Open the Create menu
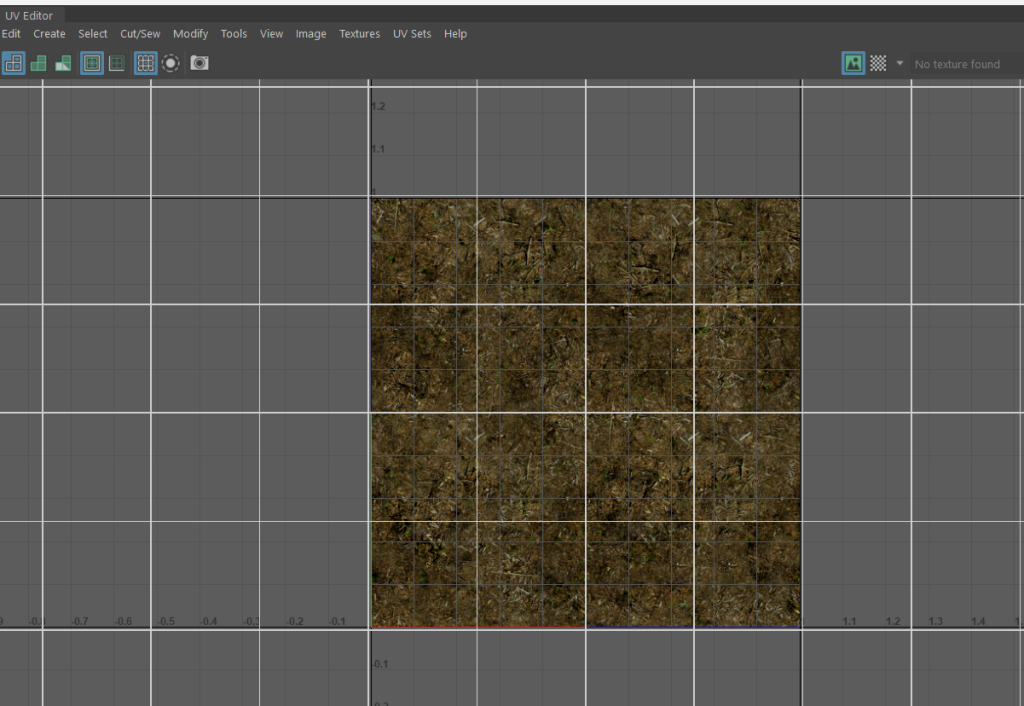 (x=49, y=34)
